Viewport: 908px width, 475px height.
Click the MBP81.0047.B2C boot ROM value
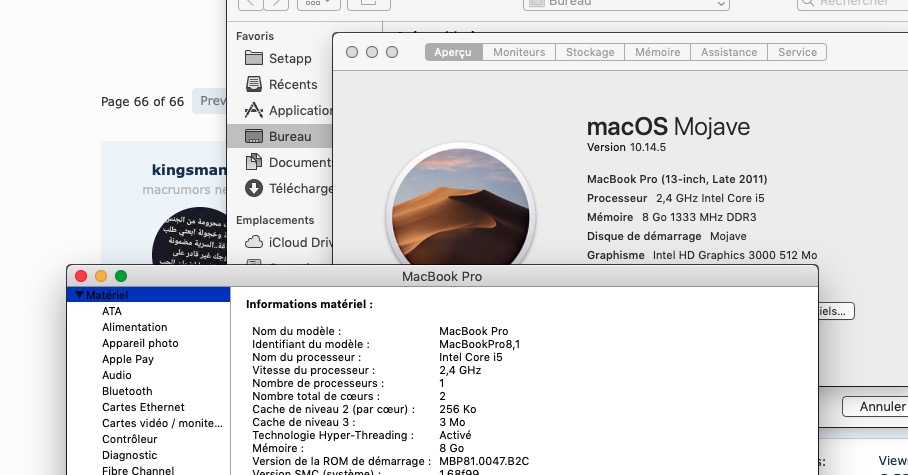click(x=484, y=461)
